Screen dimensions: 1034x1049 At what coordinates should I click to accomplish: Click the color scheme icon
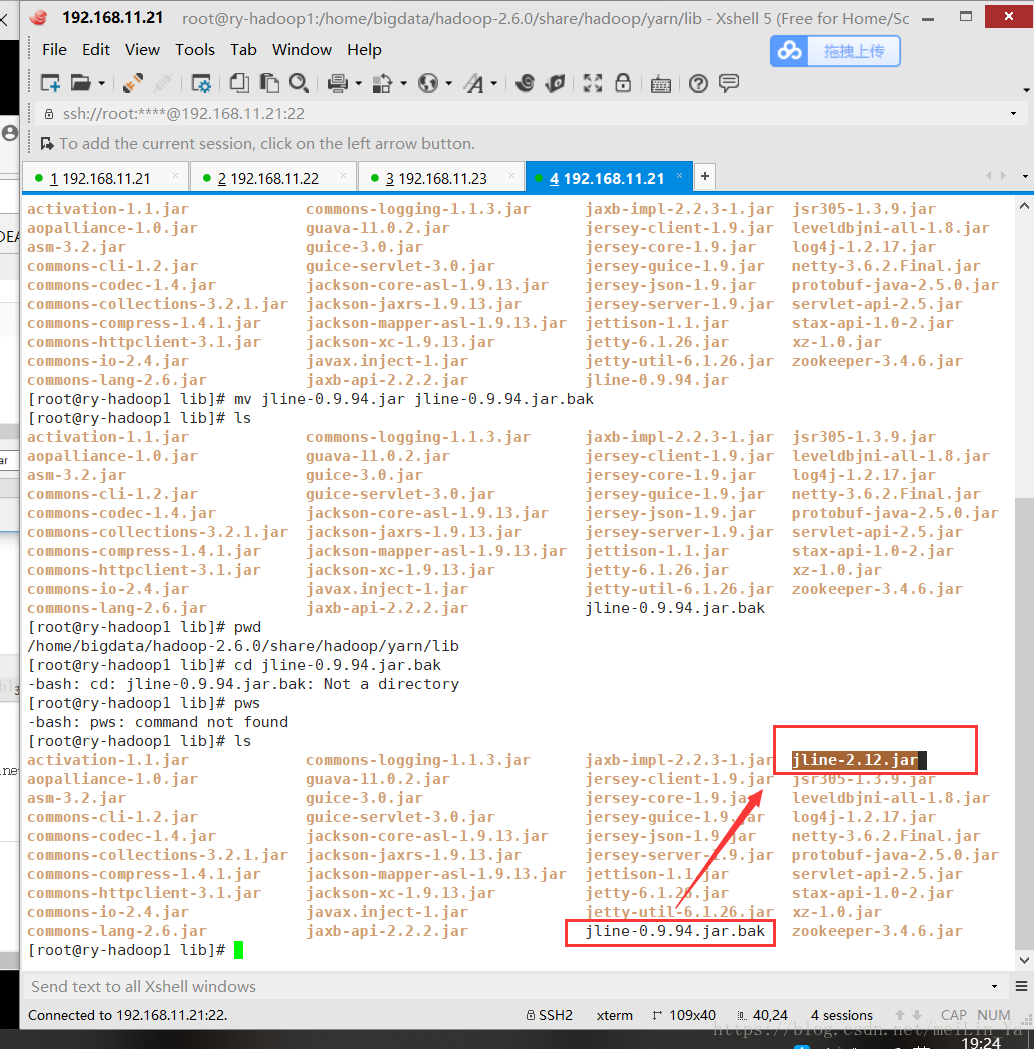[x=383, y=84]
